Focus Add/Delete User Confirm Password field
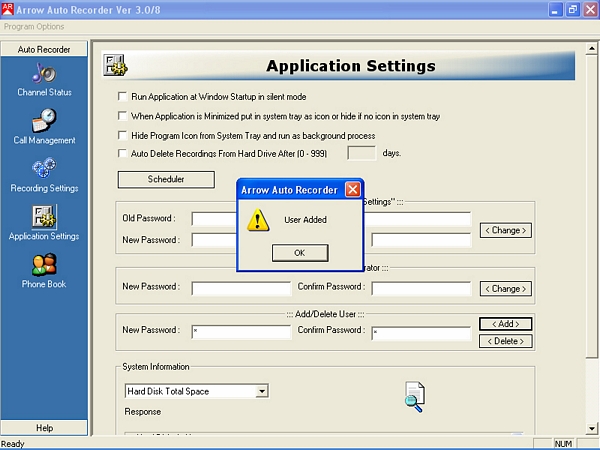This screenshot has height=450, width=600. (x=421, y=333)
